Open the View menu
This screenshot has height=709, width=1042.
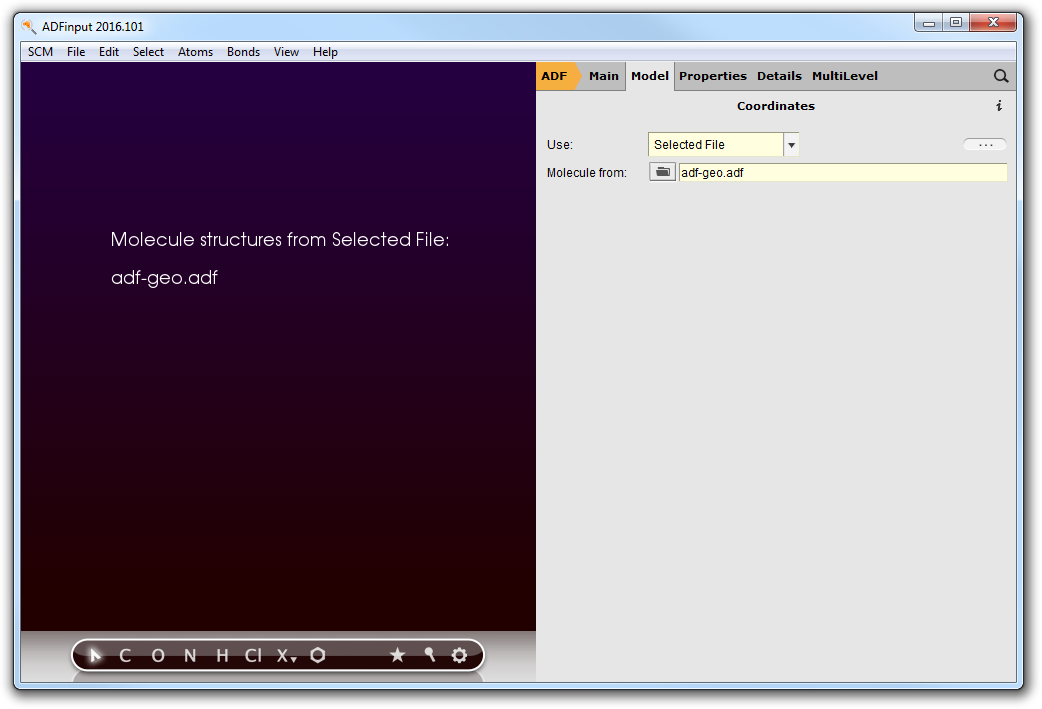coord(286,52)
